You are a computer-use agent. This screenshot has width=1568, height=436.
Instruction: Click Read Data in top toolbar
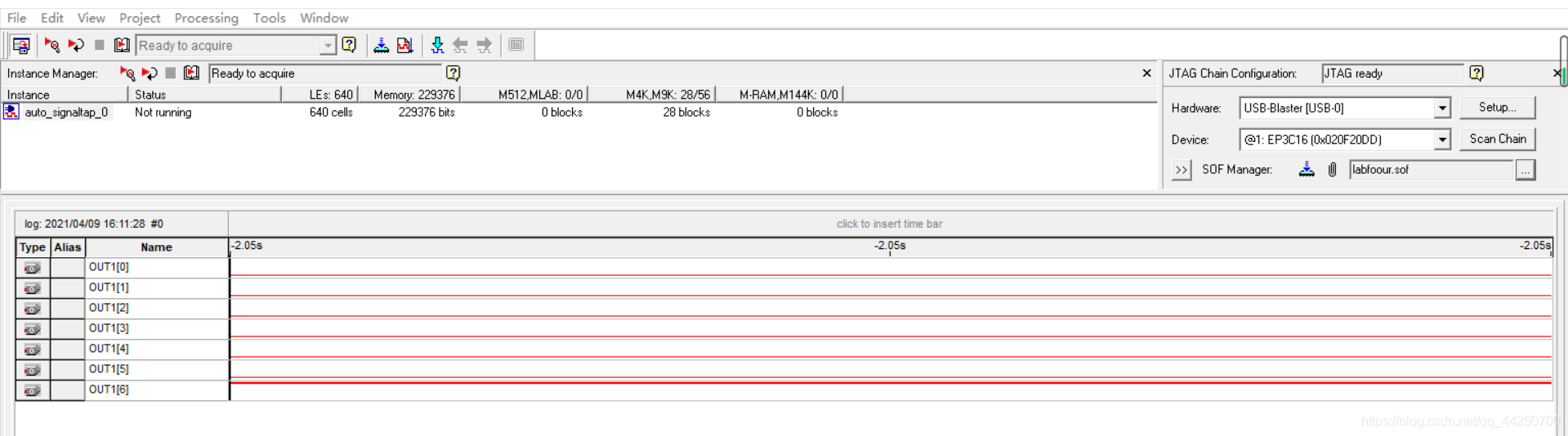coord(122,45)
